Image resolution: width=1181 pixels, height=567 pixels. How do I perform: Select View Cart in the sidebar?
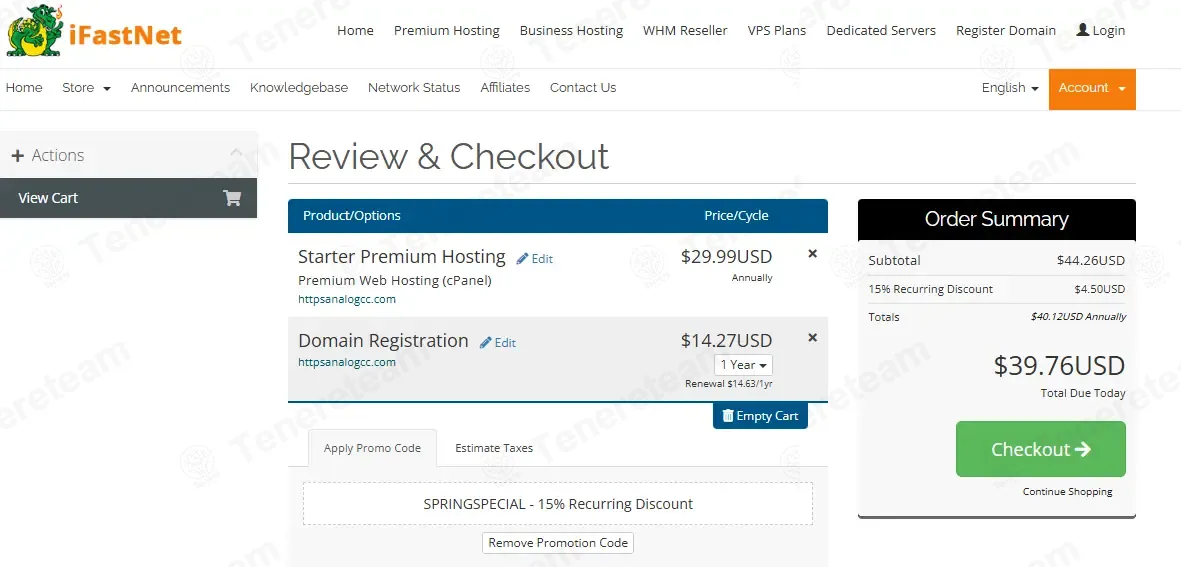pyautogui.click(x=128, y=198)
